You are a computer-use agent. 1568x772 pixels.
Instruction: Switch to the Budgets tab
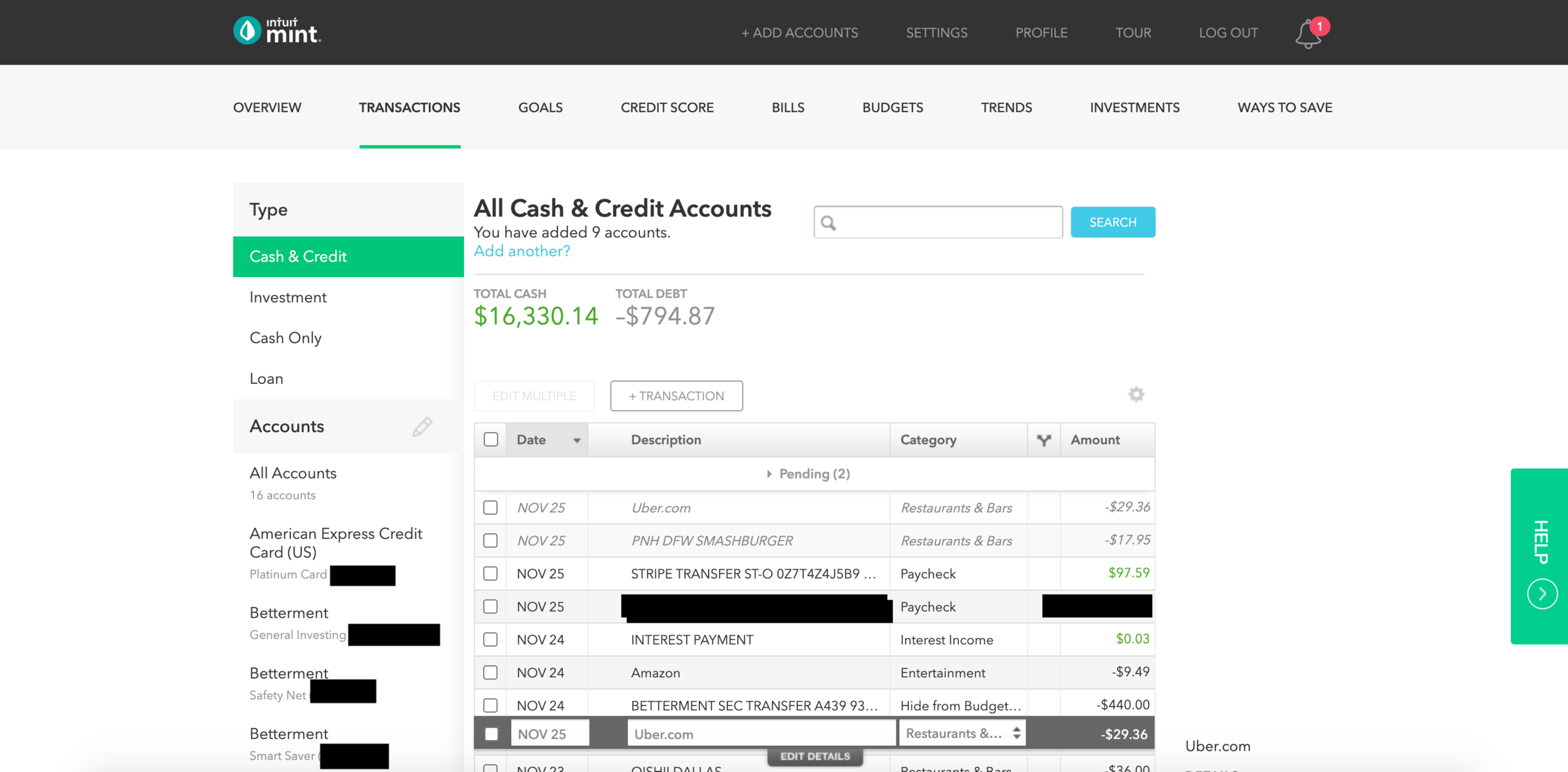pos(892,108)
